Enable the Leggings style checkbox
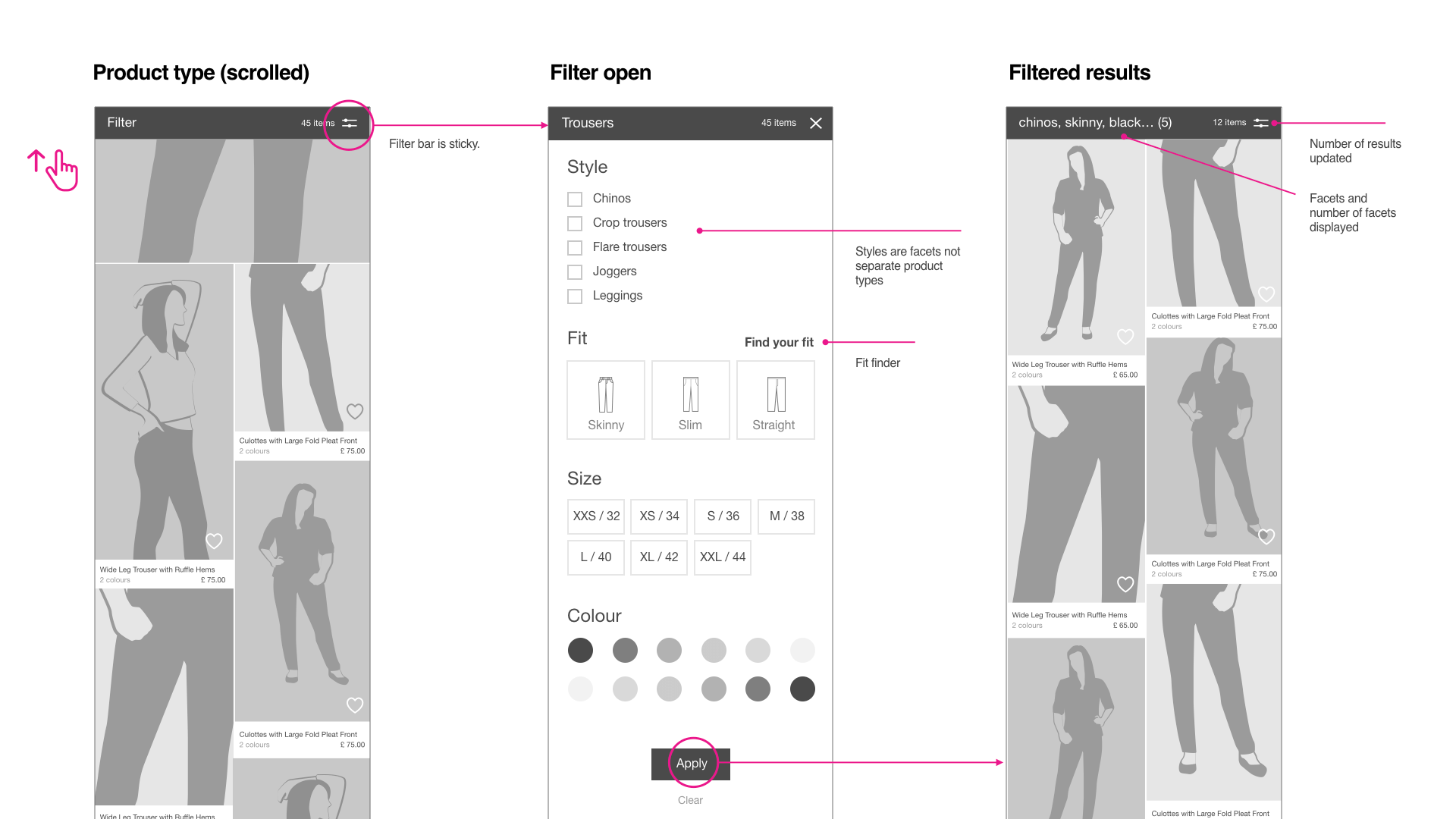1456x819 pixels. 575,295
